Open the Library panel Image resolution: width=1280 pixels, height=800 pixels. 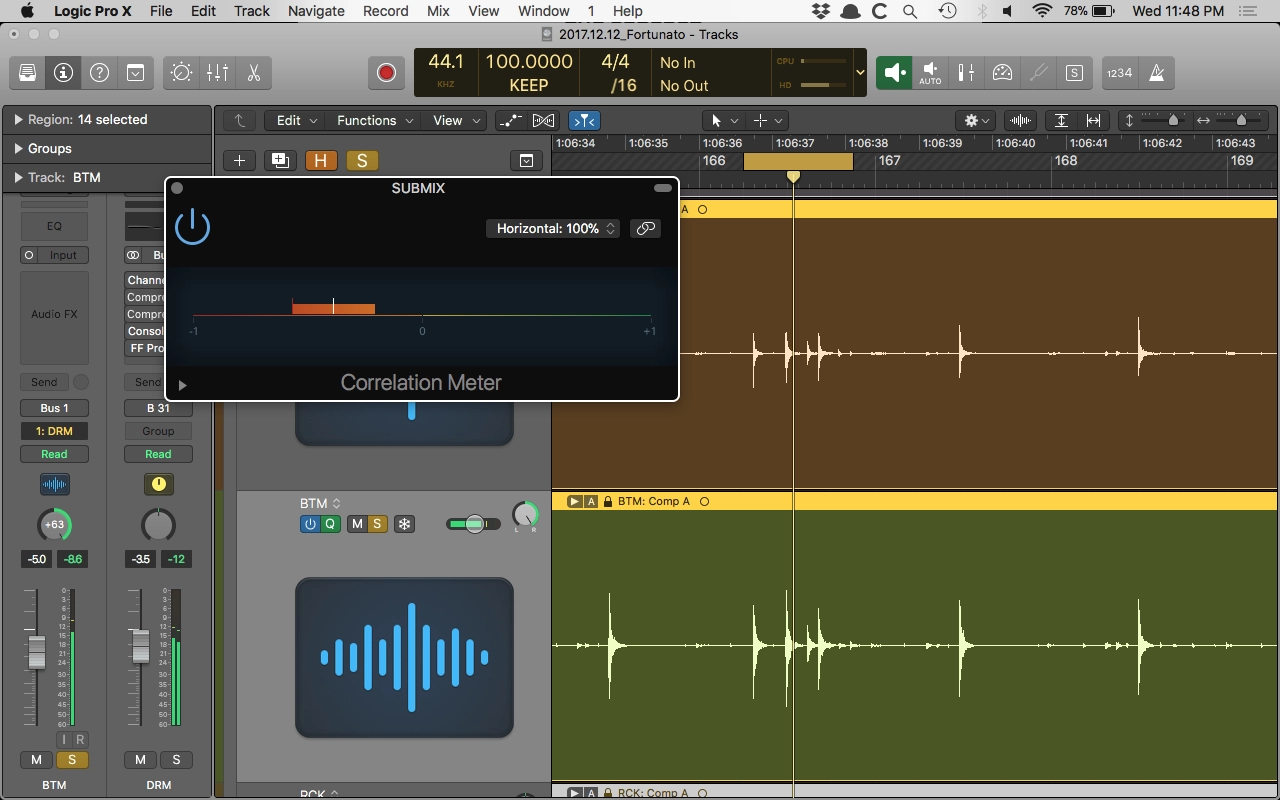[28, 73]
